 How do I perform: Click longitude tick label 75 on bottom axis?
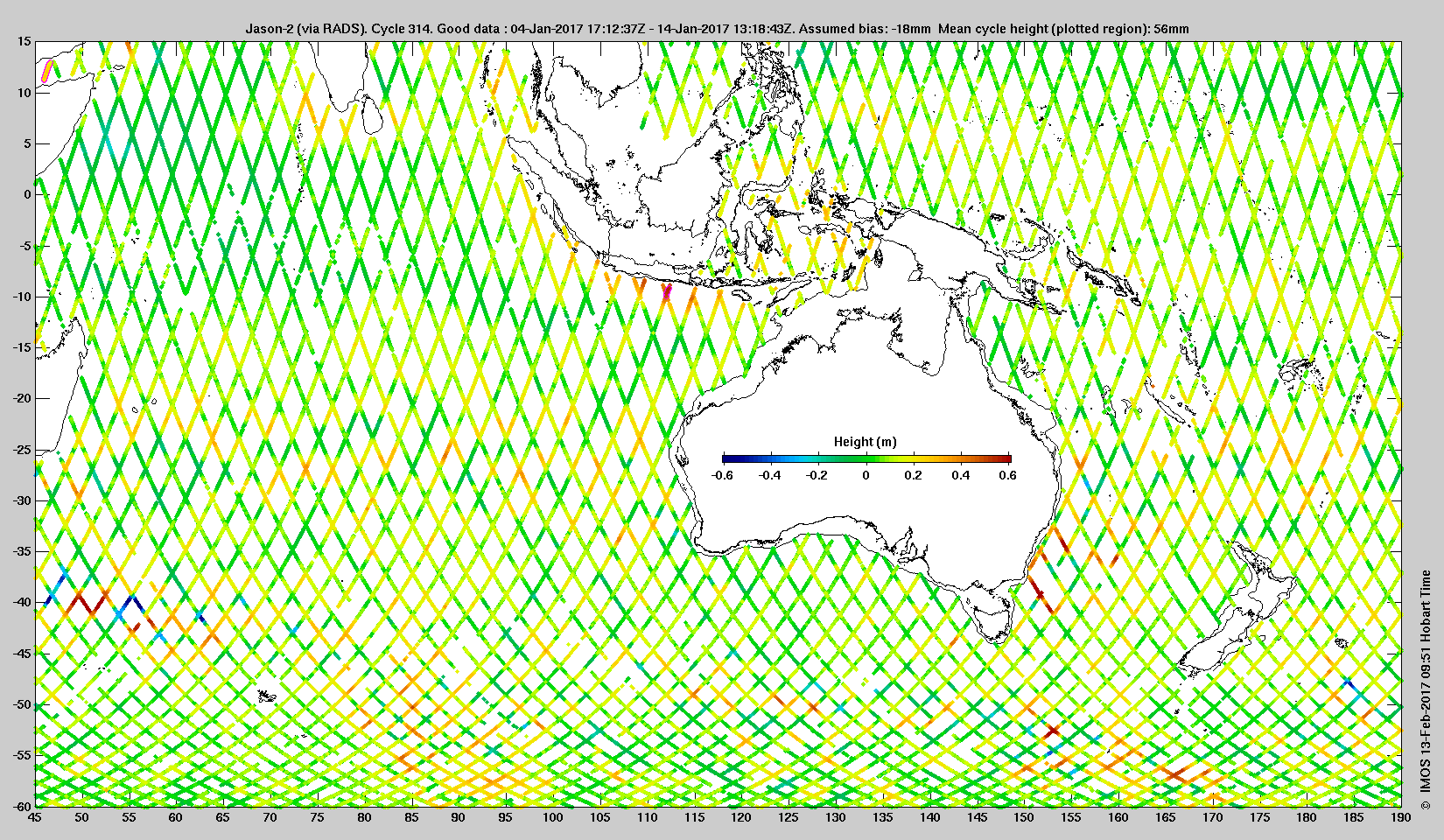[318, 817]
